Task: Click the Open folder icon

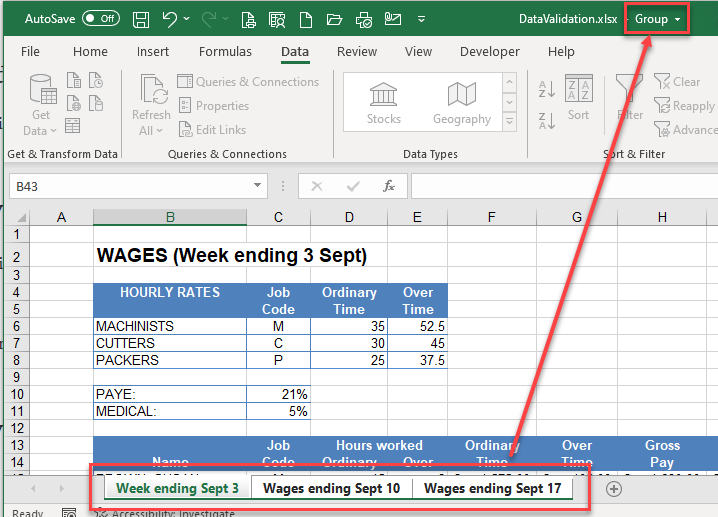Action: pos(334,19)
